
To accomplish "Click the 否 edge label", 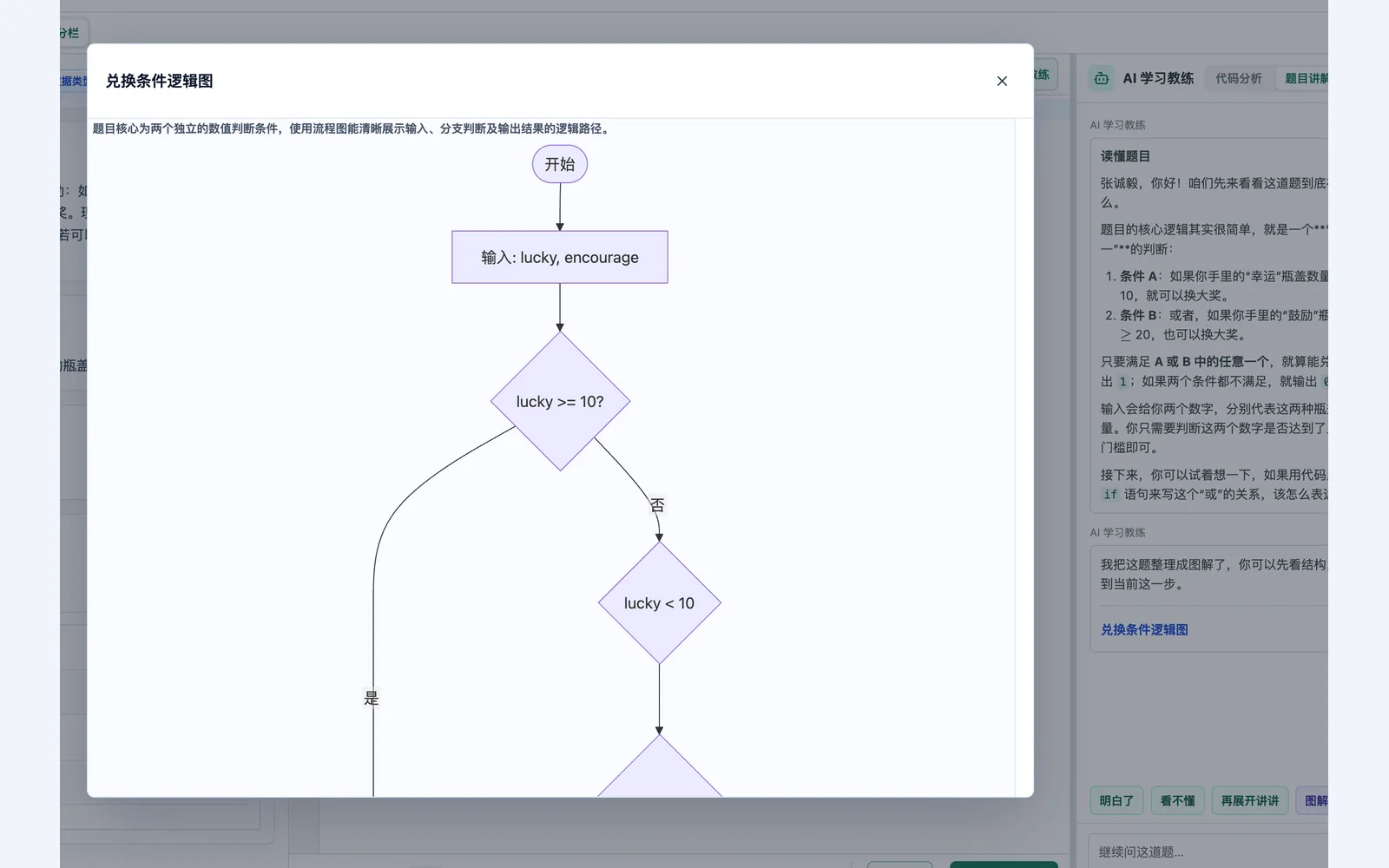I will (657, 505).
